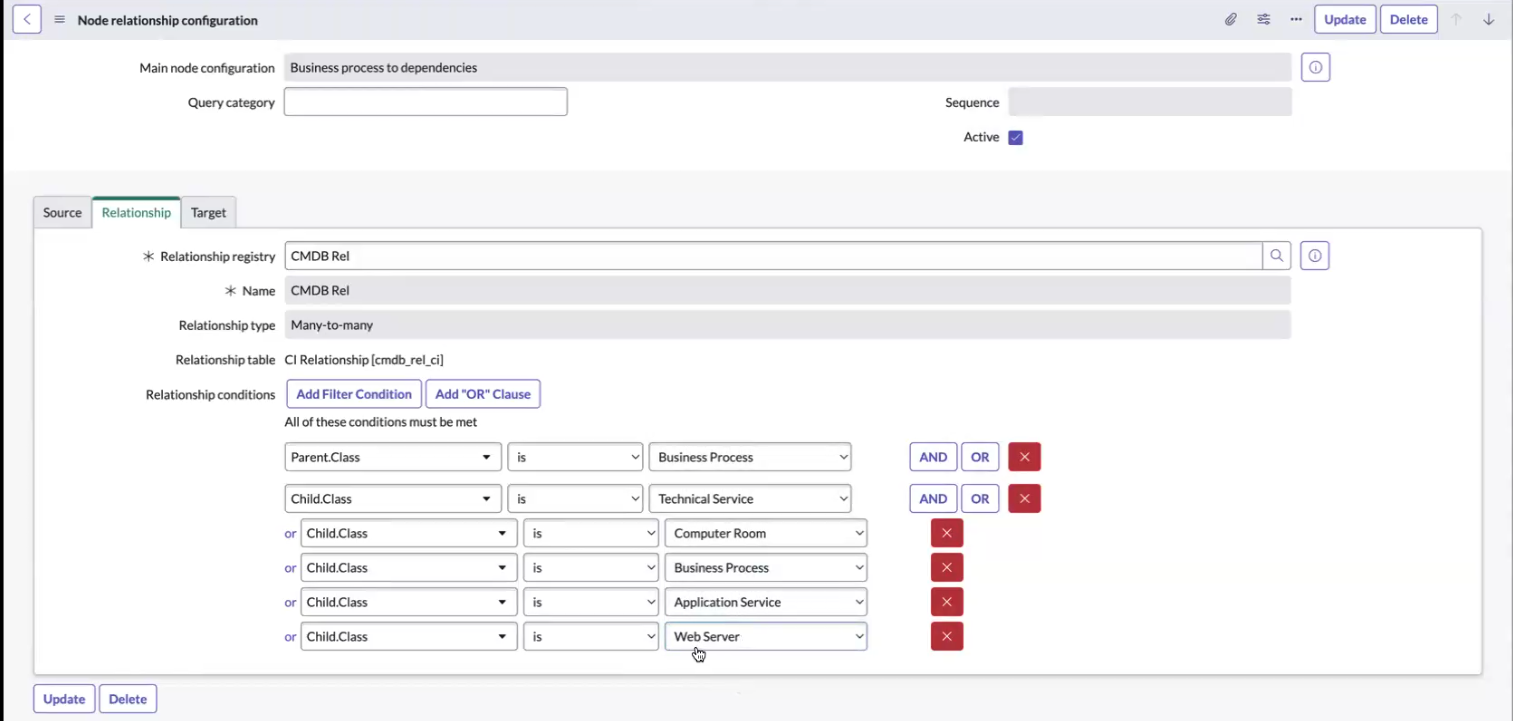This screenshot has width=1513, height=721.
Task: Delete the Computer Room OR condition
Action: click(x=947, y=533)
